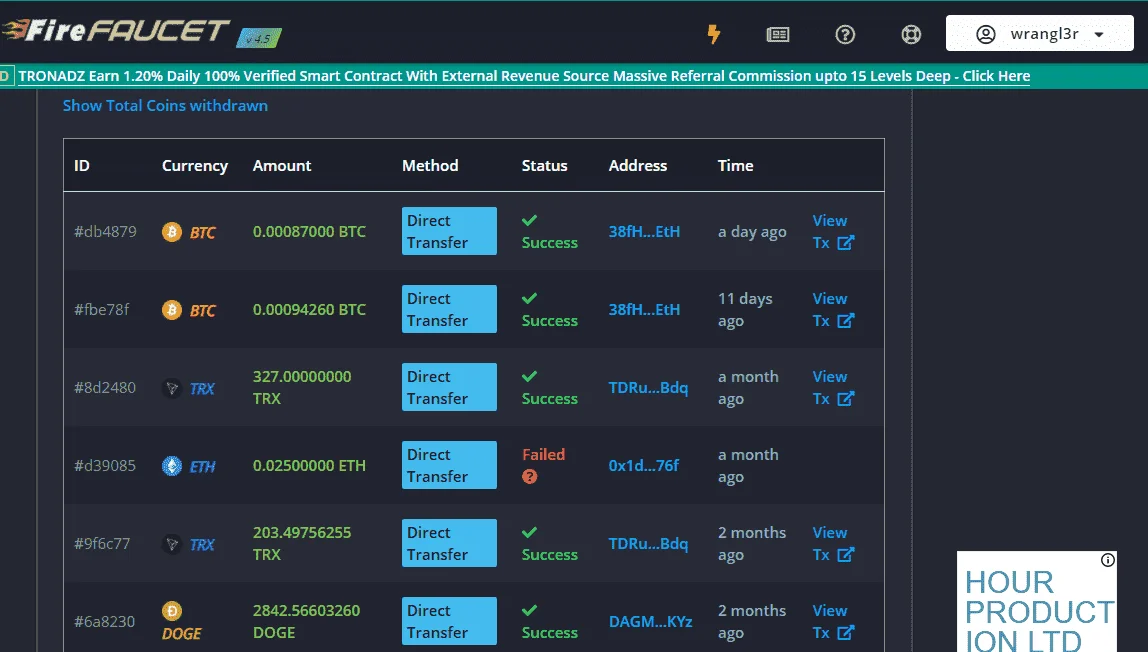Click Direct Transfer badge in row #6a8230
The image size is (1148, 652).
[x=449, y=621]
